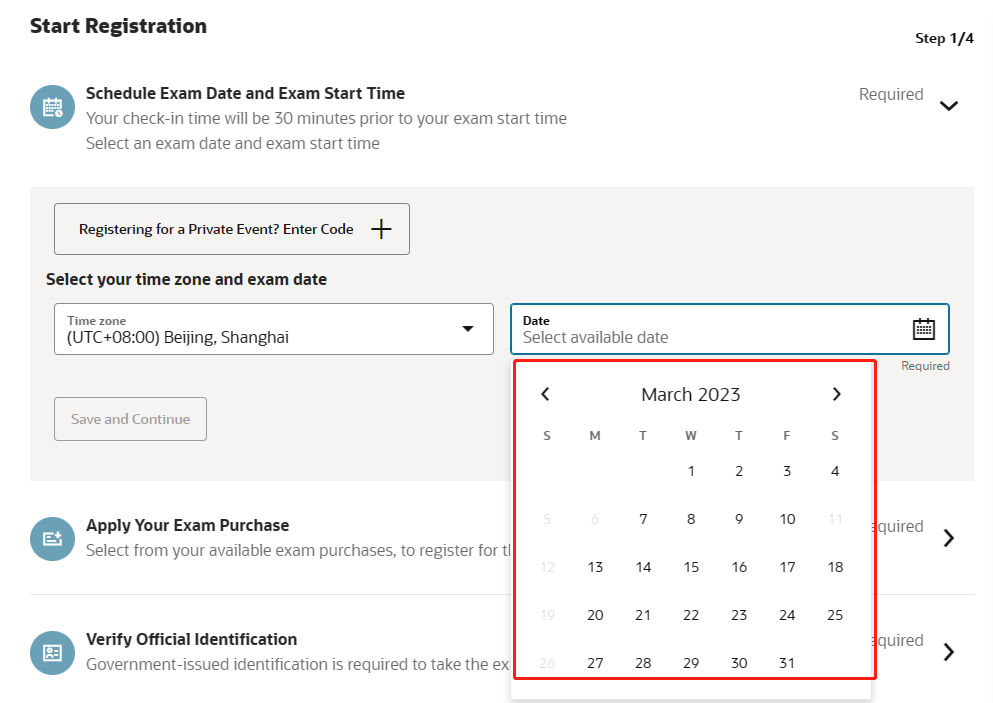Expand the Verify Official Identification section arrow
The width and height of the screenshot is (993, 703).
tap(949, 652)
